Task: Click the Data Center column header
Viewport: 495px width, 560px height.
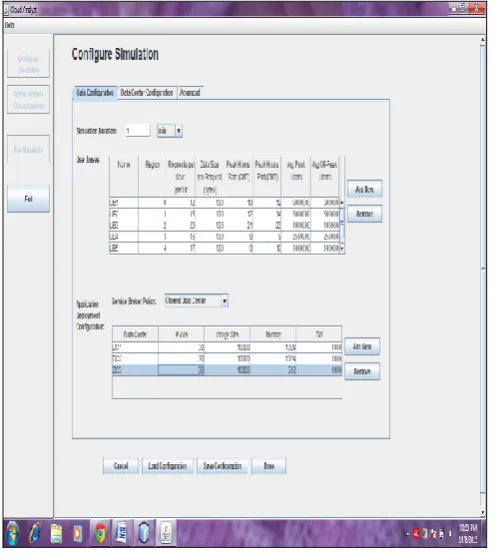Action: click(135, 334)
